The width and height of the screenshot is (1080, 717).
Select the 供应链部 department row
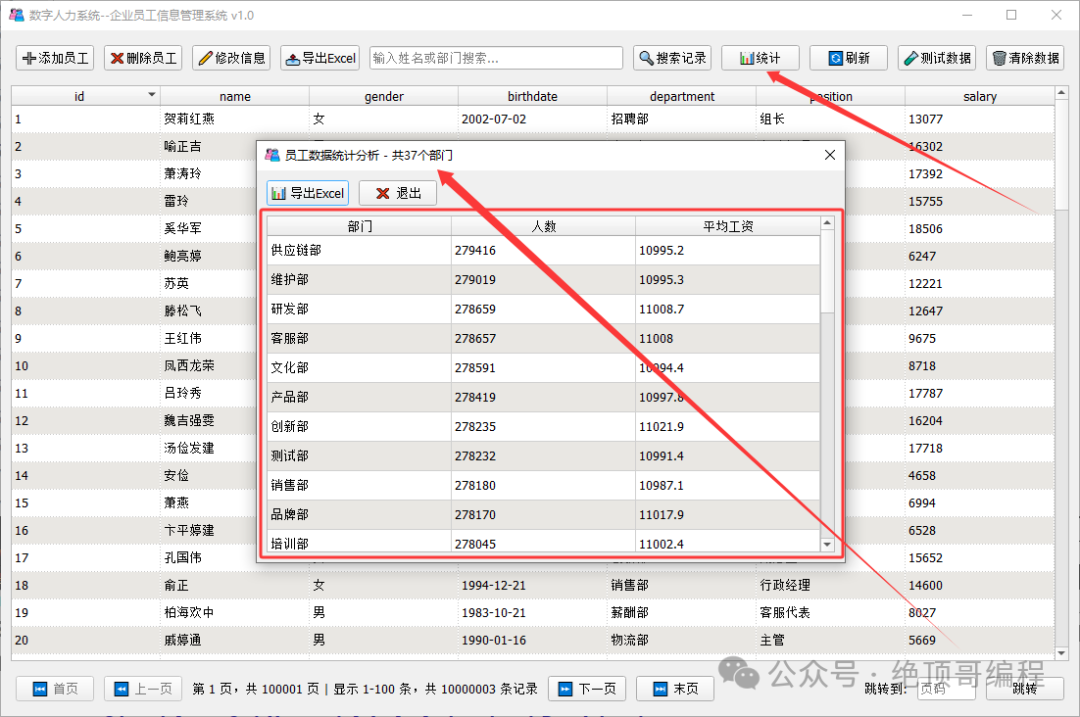pos(543,251)
